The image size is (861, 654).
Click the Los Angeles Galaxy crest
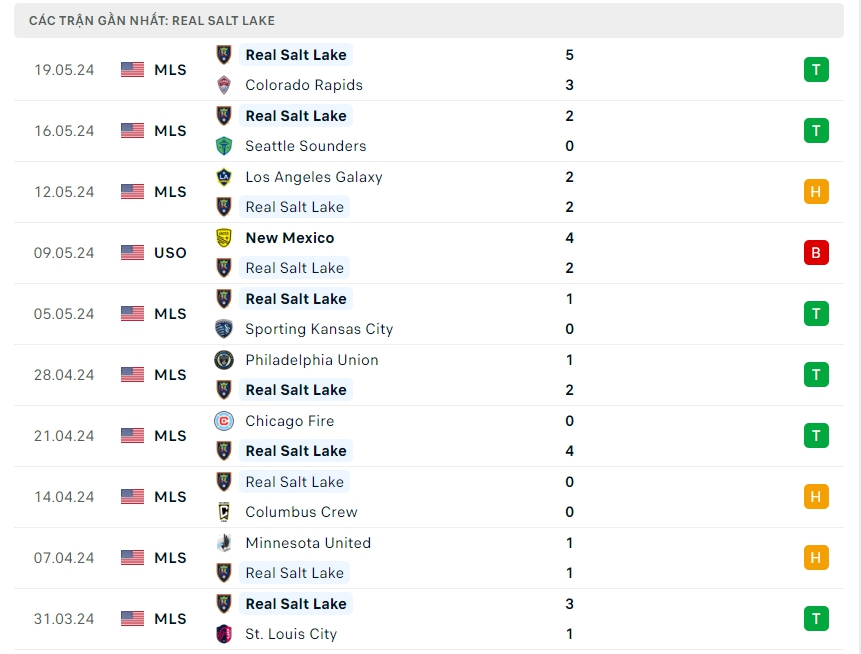click(224, 177)
